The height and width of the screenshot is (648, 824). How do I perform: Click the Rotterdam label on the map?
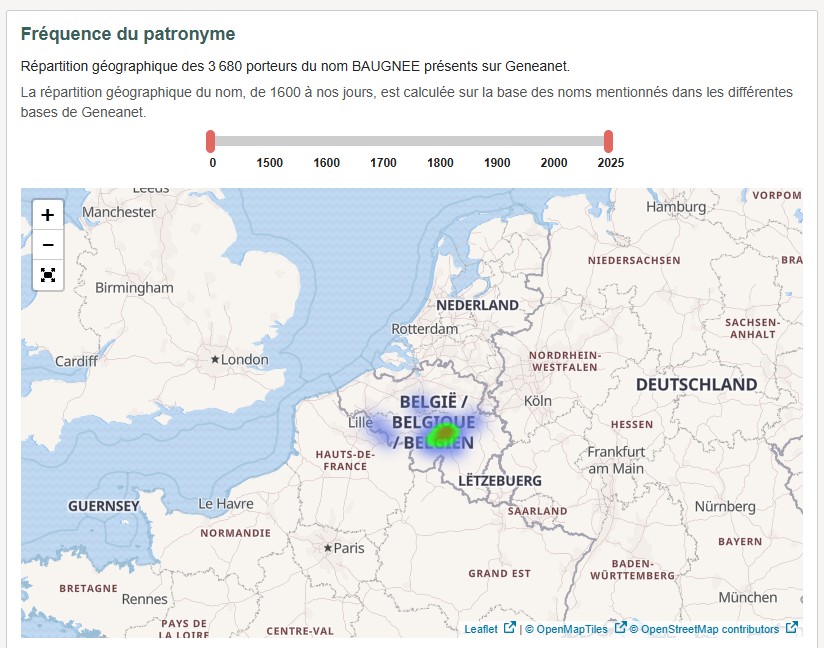pyautogui.click(x=424, y=328)
